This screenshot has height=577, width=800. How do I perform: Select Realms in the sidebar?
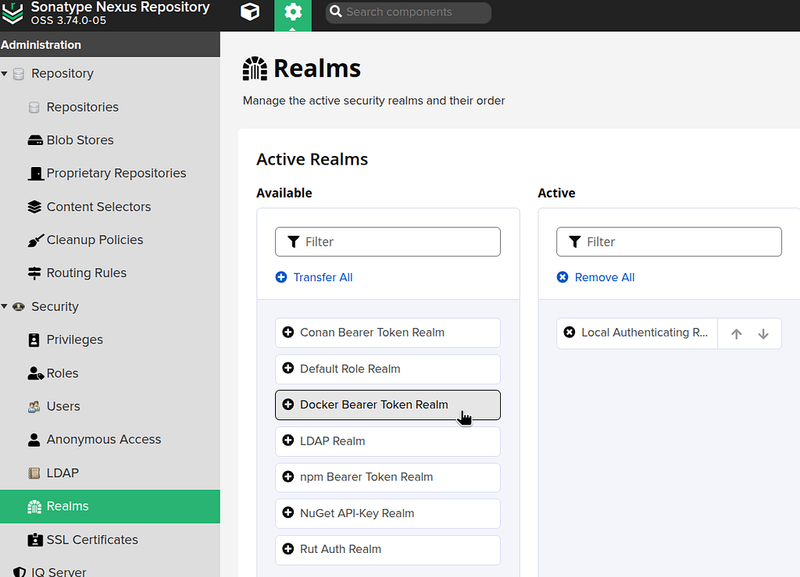click(x=110, y=506)
